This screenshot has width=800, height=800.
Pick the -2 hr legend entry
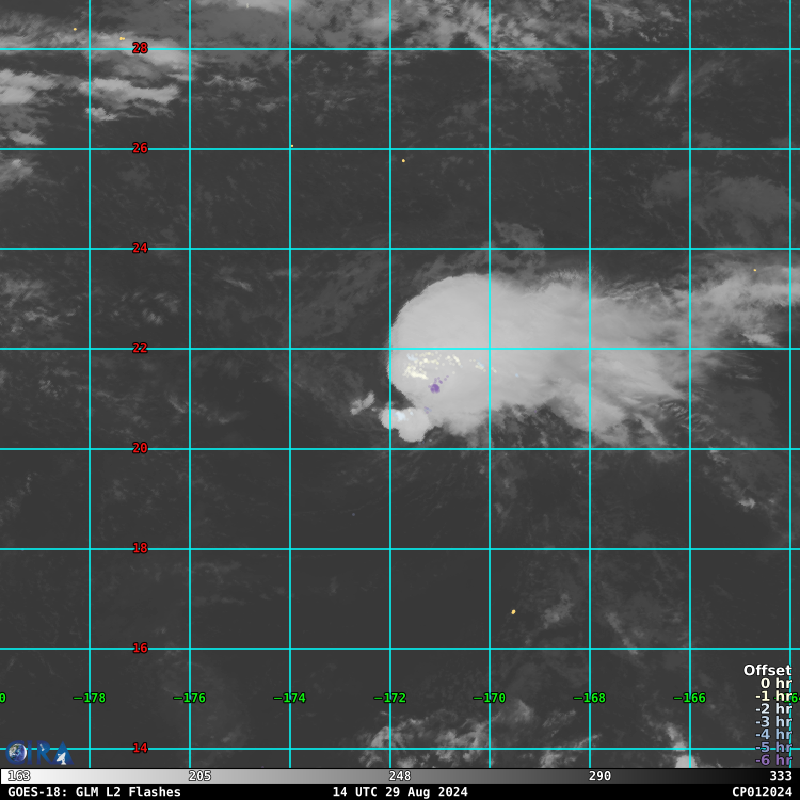(x=773, y=709)
